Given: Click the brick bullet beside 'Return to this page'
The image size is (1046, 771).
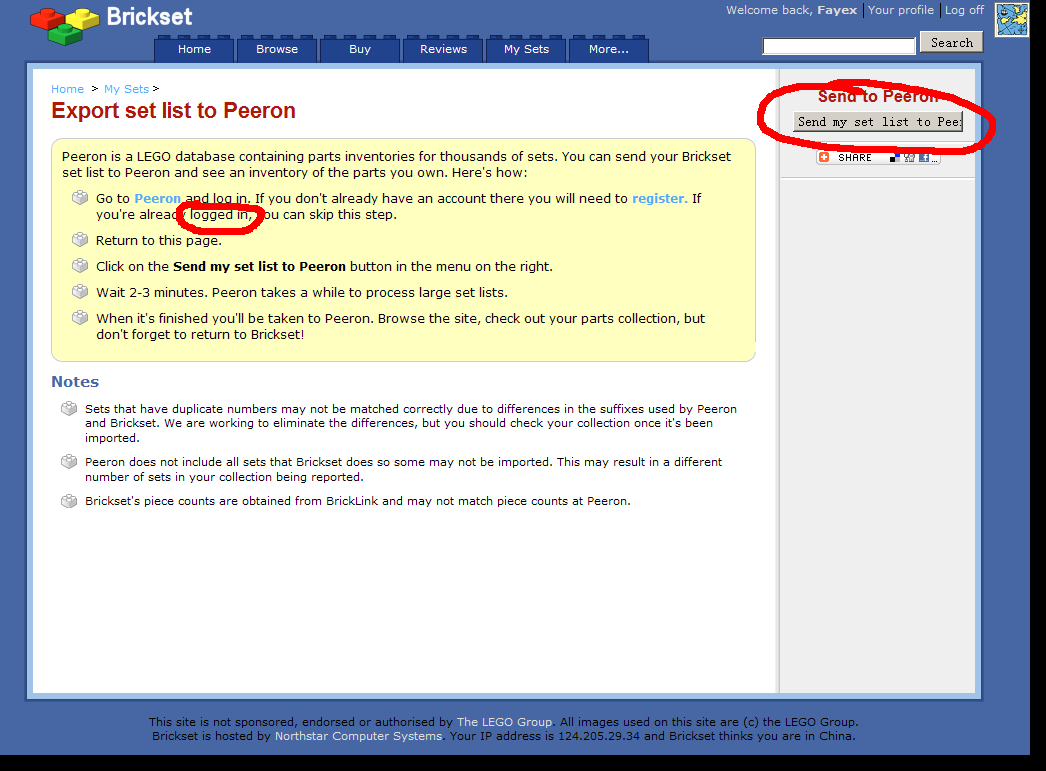Looking at the screenshot, I should click(80, 239).
